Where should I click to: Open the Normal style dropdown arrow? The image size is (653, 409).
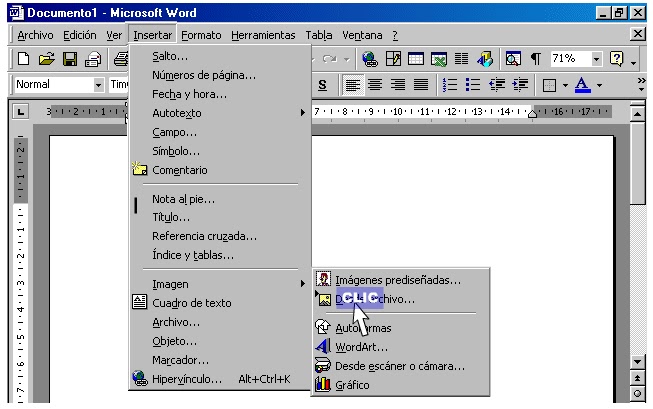(x=98, y=85)
